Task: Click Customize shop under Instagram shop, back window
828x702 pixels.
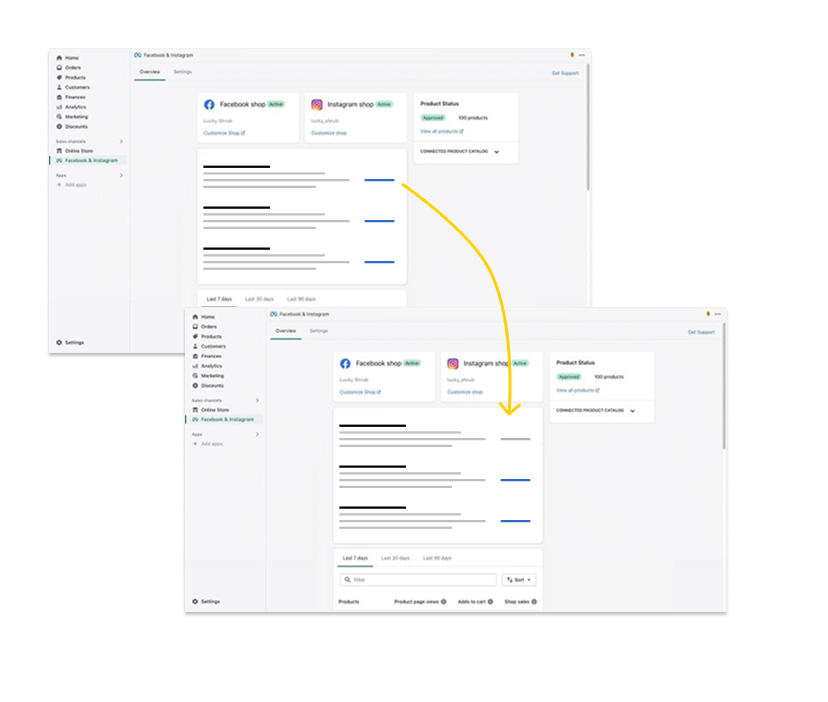Action: (x=329, y=133)
